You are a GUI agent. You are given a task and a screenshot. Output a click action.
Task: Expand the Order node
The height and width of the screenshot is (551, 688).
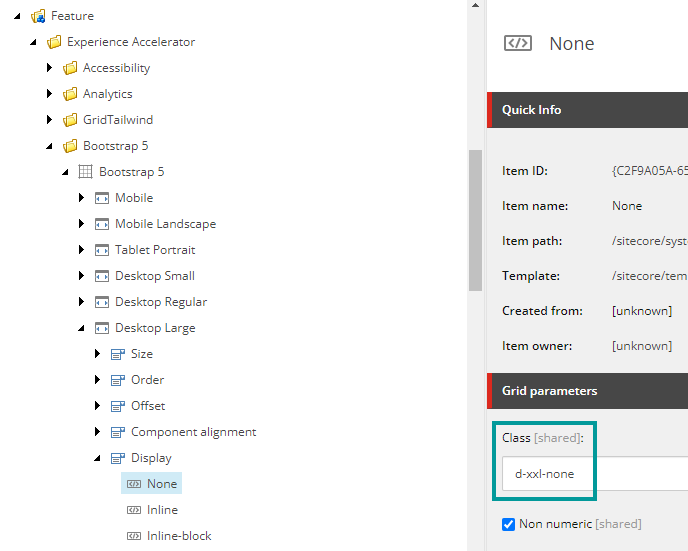(97, 379)
